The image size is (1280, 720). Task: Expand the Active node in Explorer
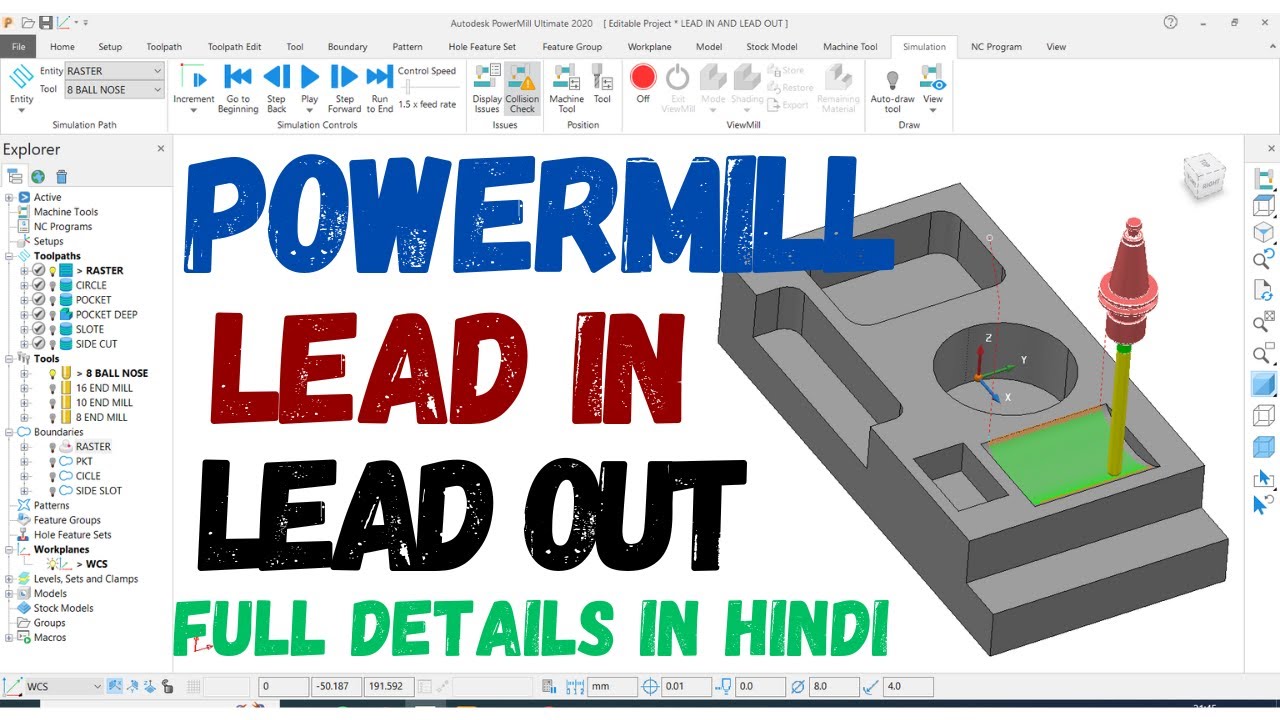pos(9,197)
